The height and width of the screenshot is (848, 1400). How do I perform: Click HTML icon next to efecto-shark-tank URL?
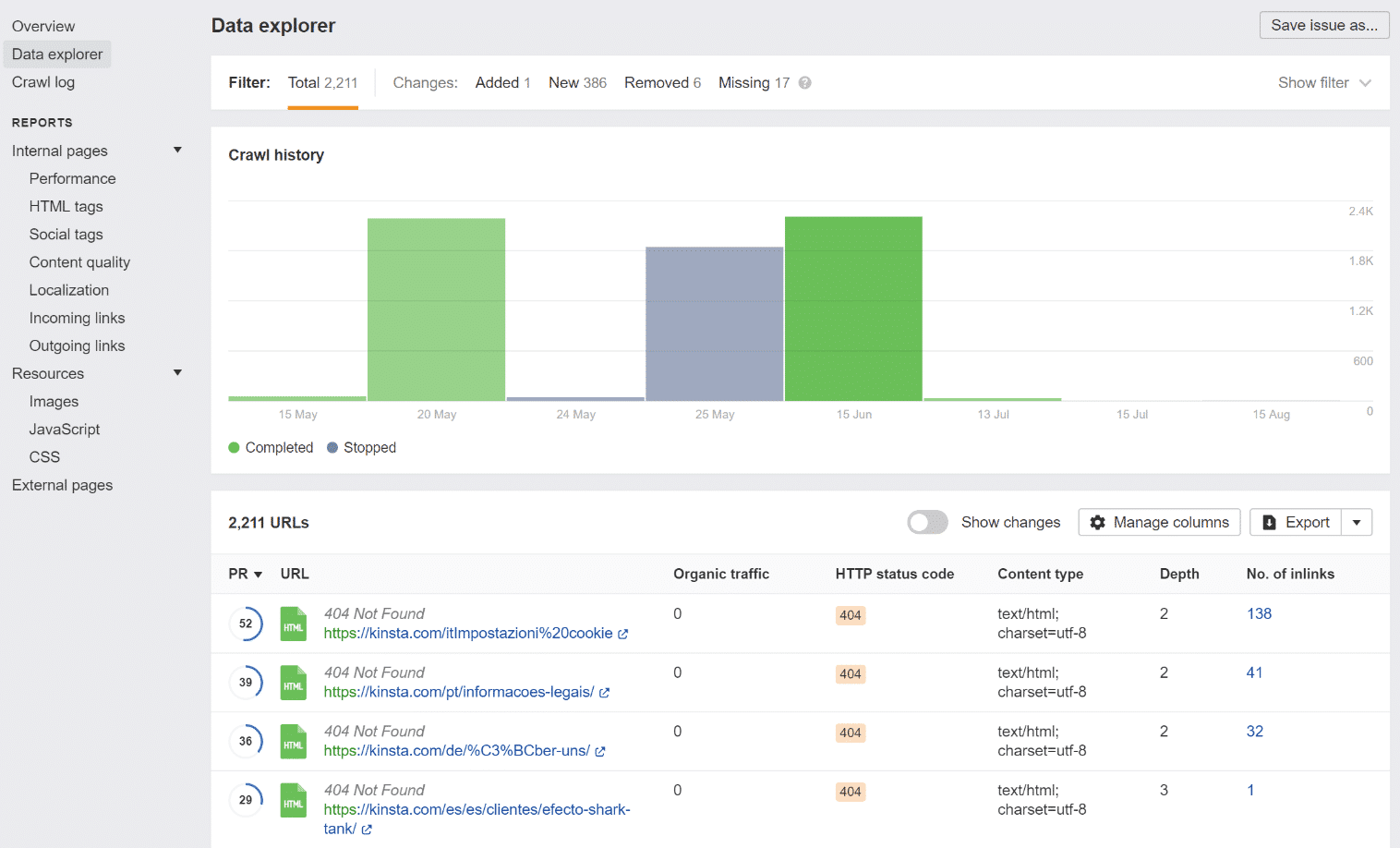pyautogui.click(x=293, y=800)
